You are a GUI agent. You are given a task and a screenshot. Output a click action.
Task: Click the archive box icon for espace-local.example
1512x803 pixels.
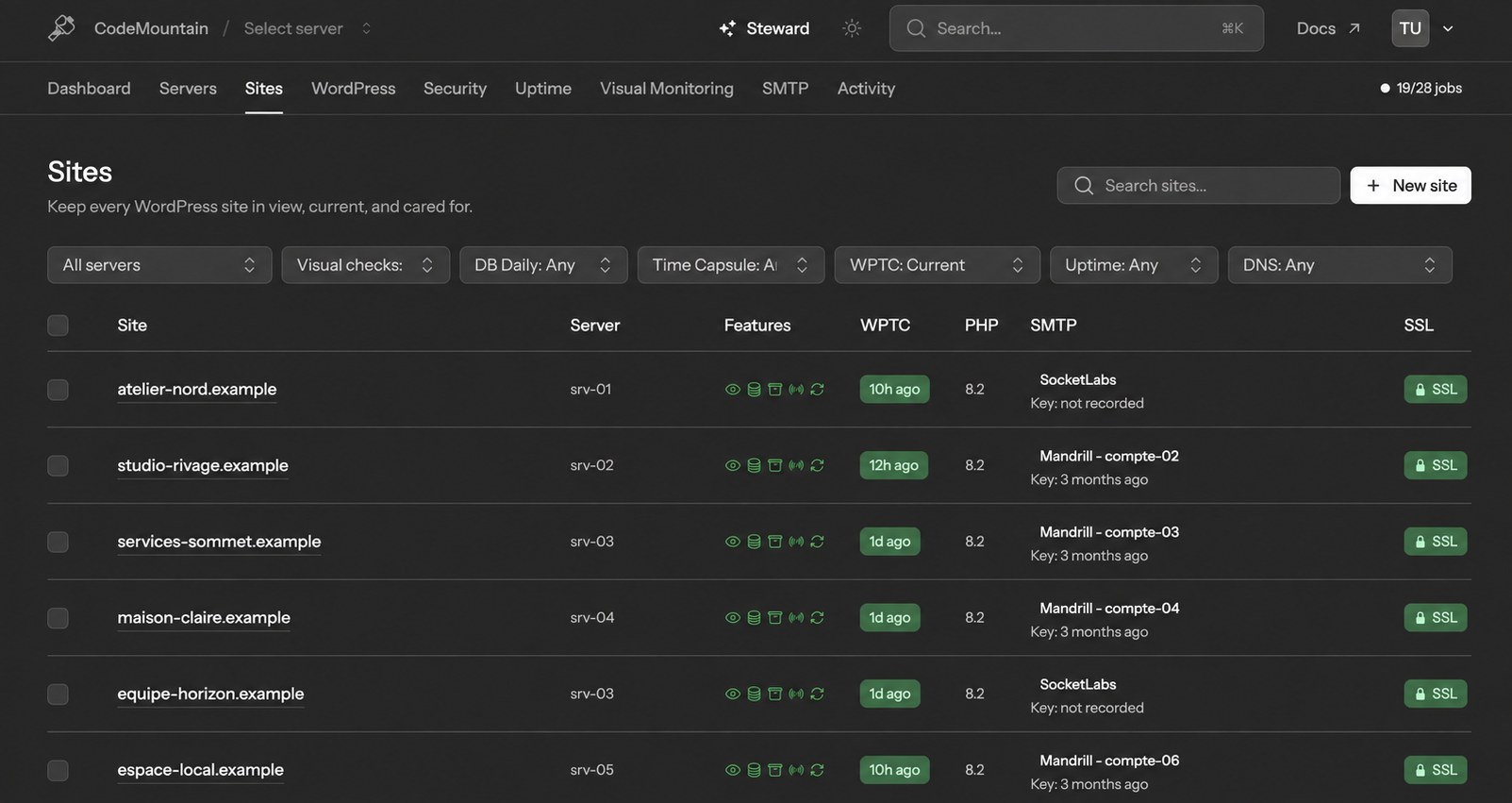pyautogui.click(x=774, y=770)
